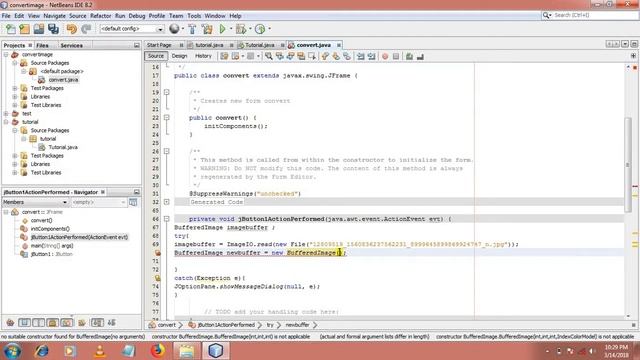Screen dimensions: 640x360
Task: Click the newbuffer breadcrumb item
Action: (x=297, y=325)
